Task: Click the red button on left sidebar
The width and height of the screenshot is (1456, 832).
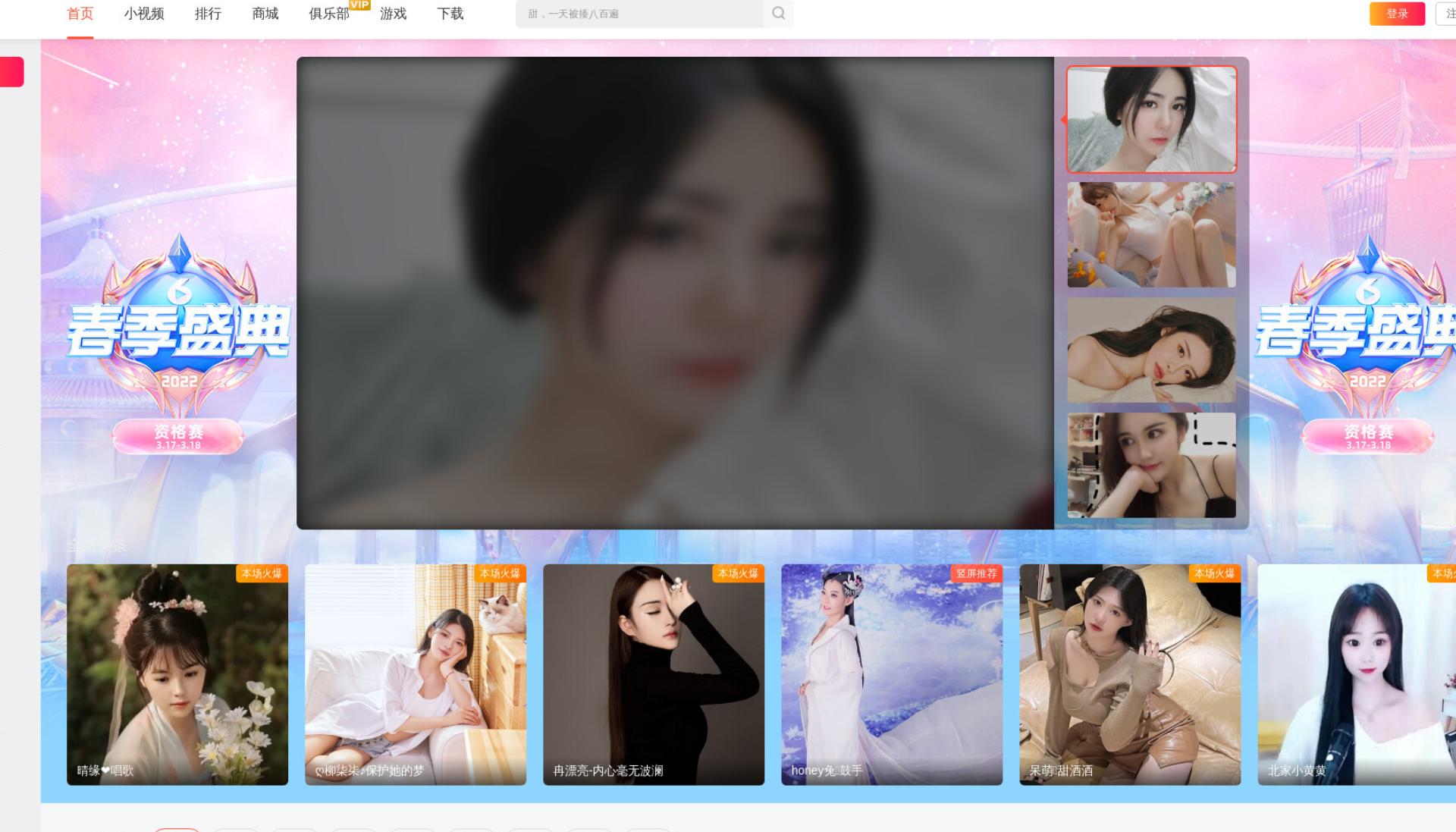Action: (x=12, y=72)
